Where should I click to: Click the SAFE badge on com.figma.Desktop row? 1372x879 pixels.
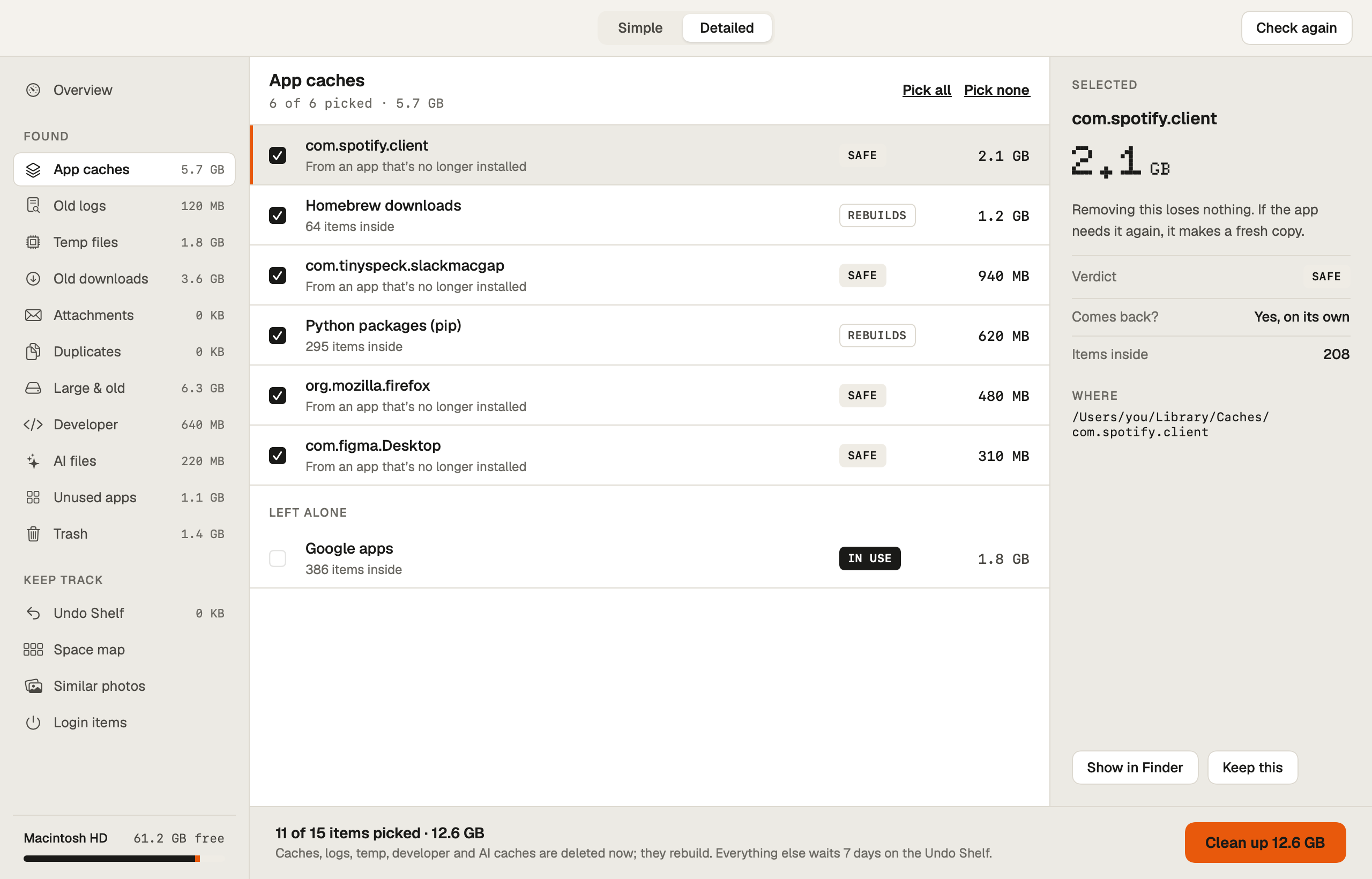tap(862, 456)
